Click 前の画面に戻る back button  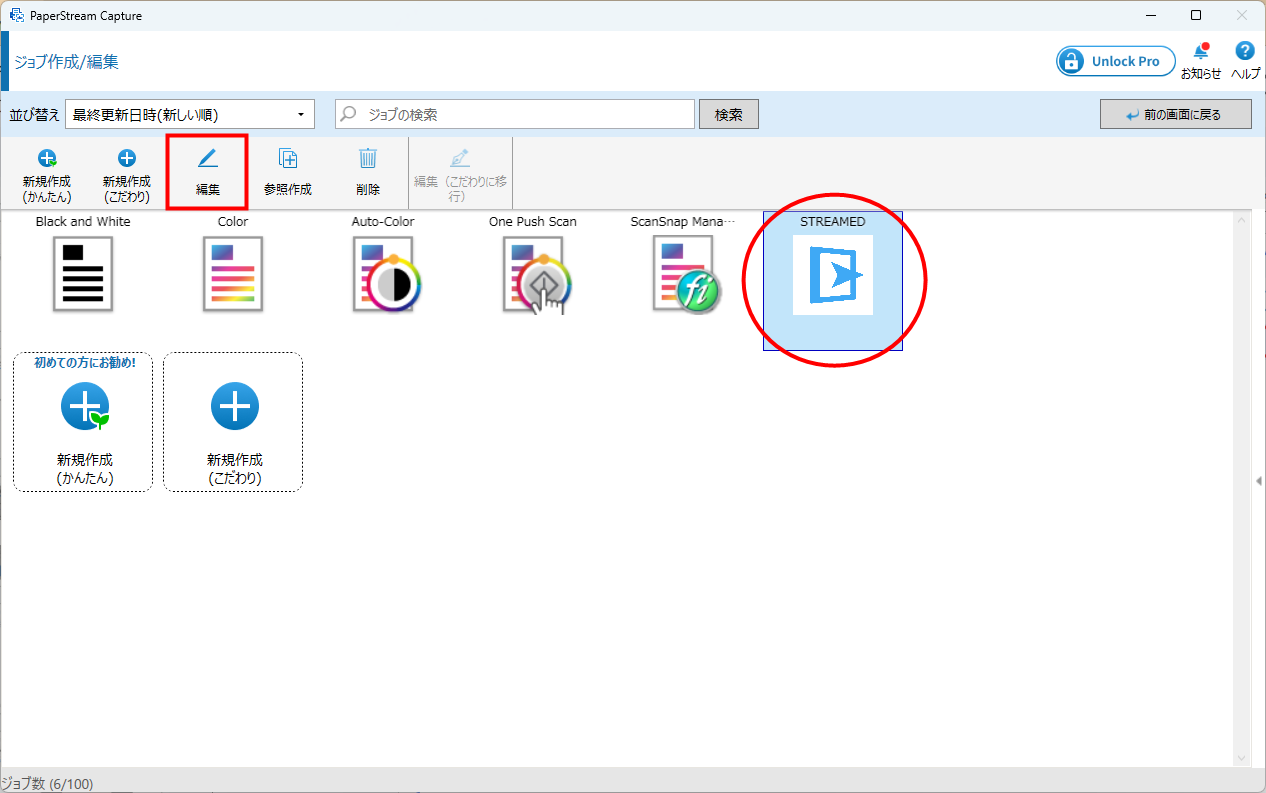(x=1175, y=115)
